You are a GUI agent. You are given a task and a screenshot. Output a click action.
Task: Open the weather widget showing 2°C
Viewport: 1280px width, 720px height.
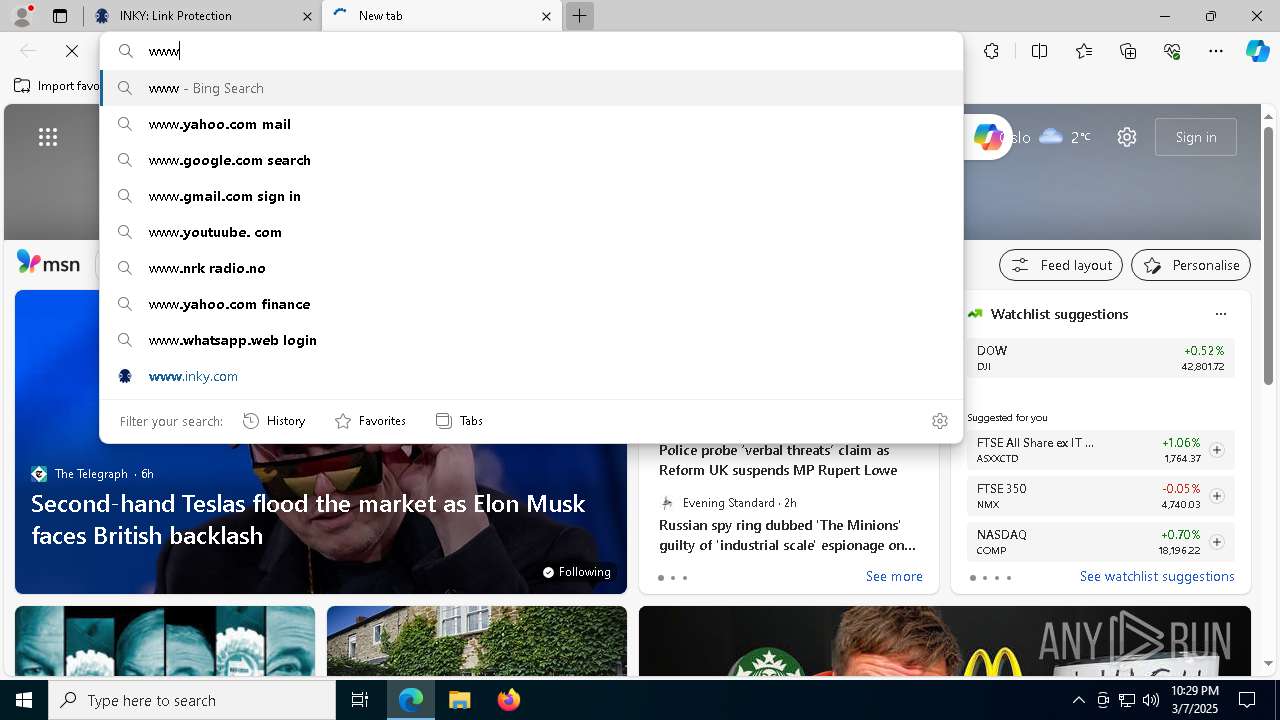click(x=1064, y=137)
